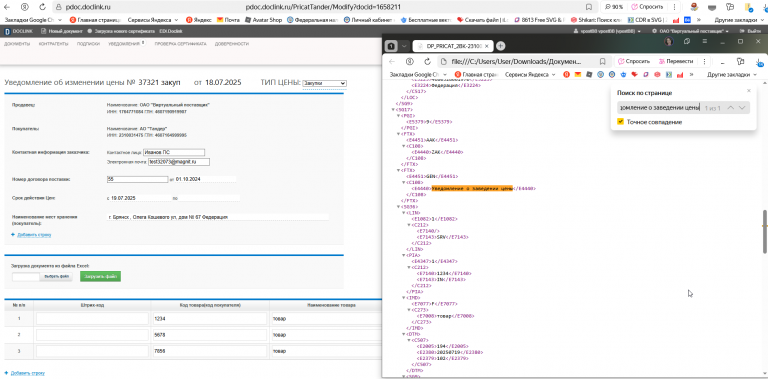Image resolution: width=768 pixels, height=379 pixels.
Task: Click the XML window vertical scrollbar
Action: [765, 232]
